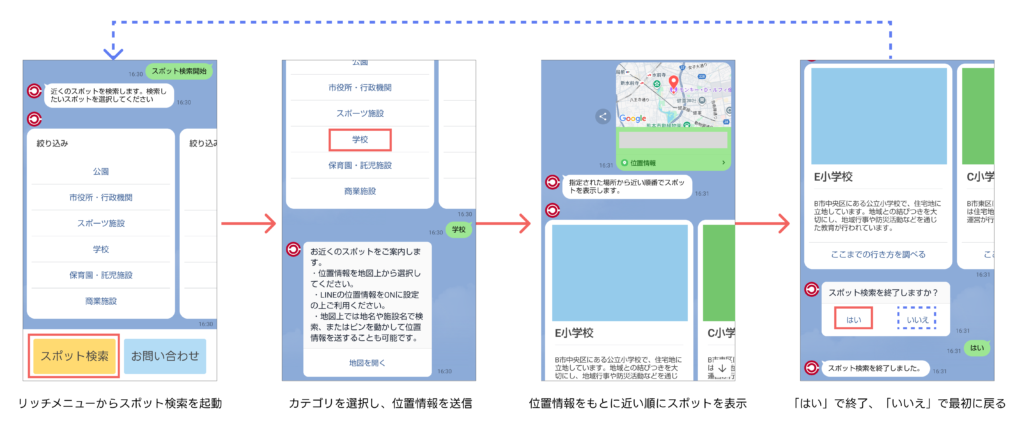Tap the 地図を開く link
Screen dimensions: 1024x425
tap(360, 362)
